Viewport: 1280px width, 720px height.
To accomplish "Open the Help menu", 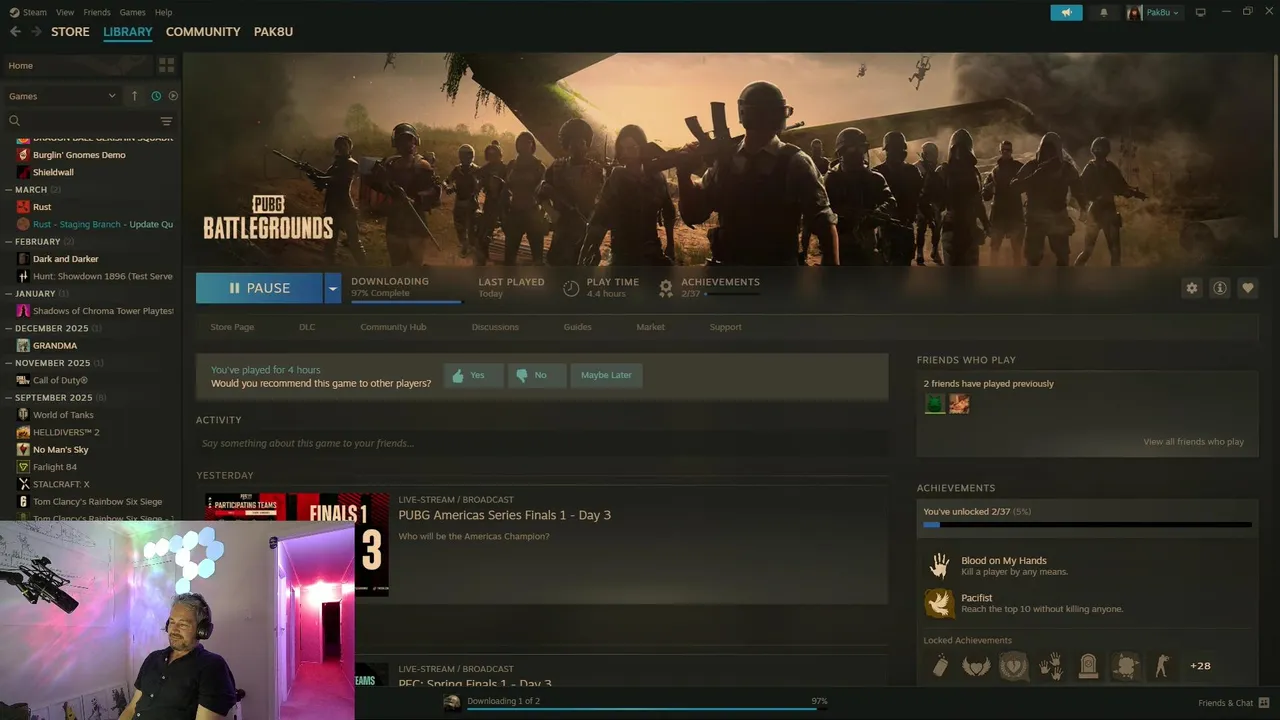I will tap(164, 12).
